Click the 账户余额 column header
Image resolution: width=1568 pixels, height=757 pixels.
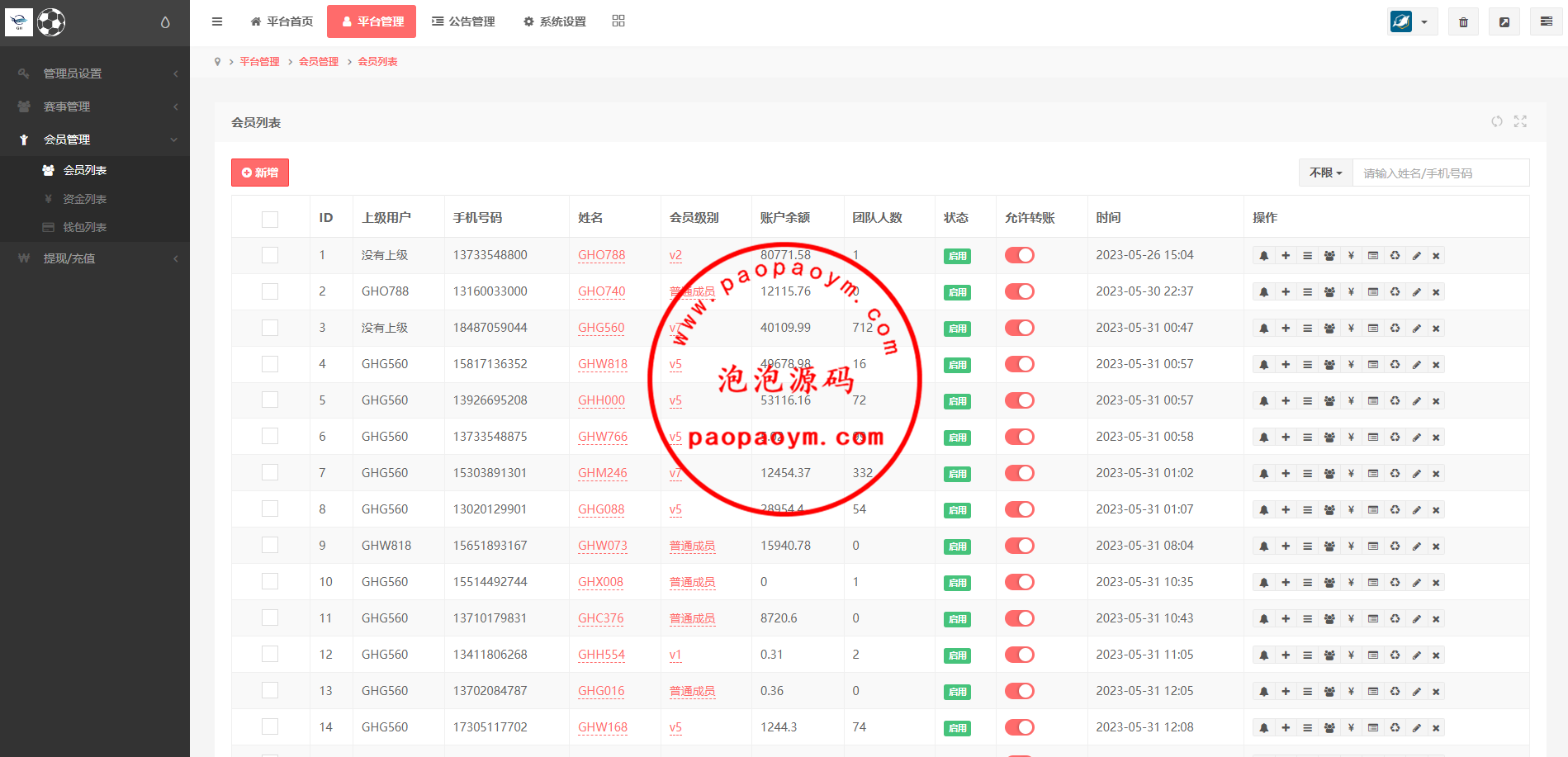click(x=785, y=218)
